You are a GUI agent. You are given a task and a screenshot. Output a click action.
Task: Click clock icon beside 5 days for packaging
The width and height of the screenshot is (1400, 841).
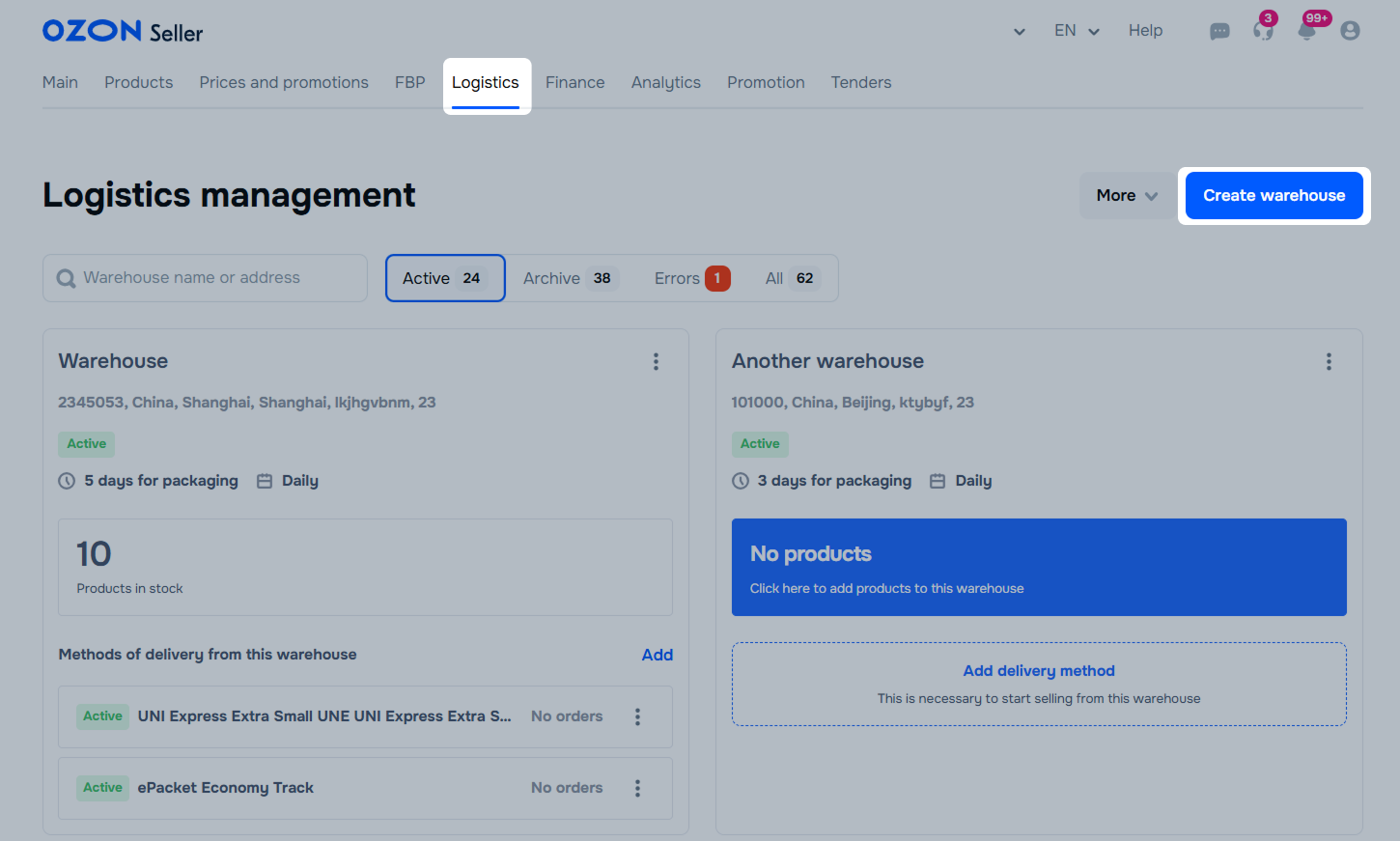pyautogui.click(x=67, y=481)
